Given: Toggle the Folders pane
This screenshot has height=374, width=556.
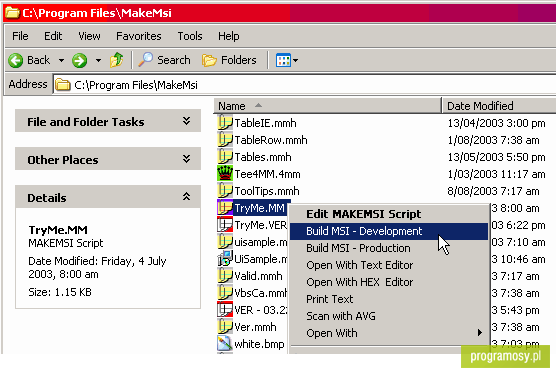Looking at the screenshot, I should click(x=229, y=60).
